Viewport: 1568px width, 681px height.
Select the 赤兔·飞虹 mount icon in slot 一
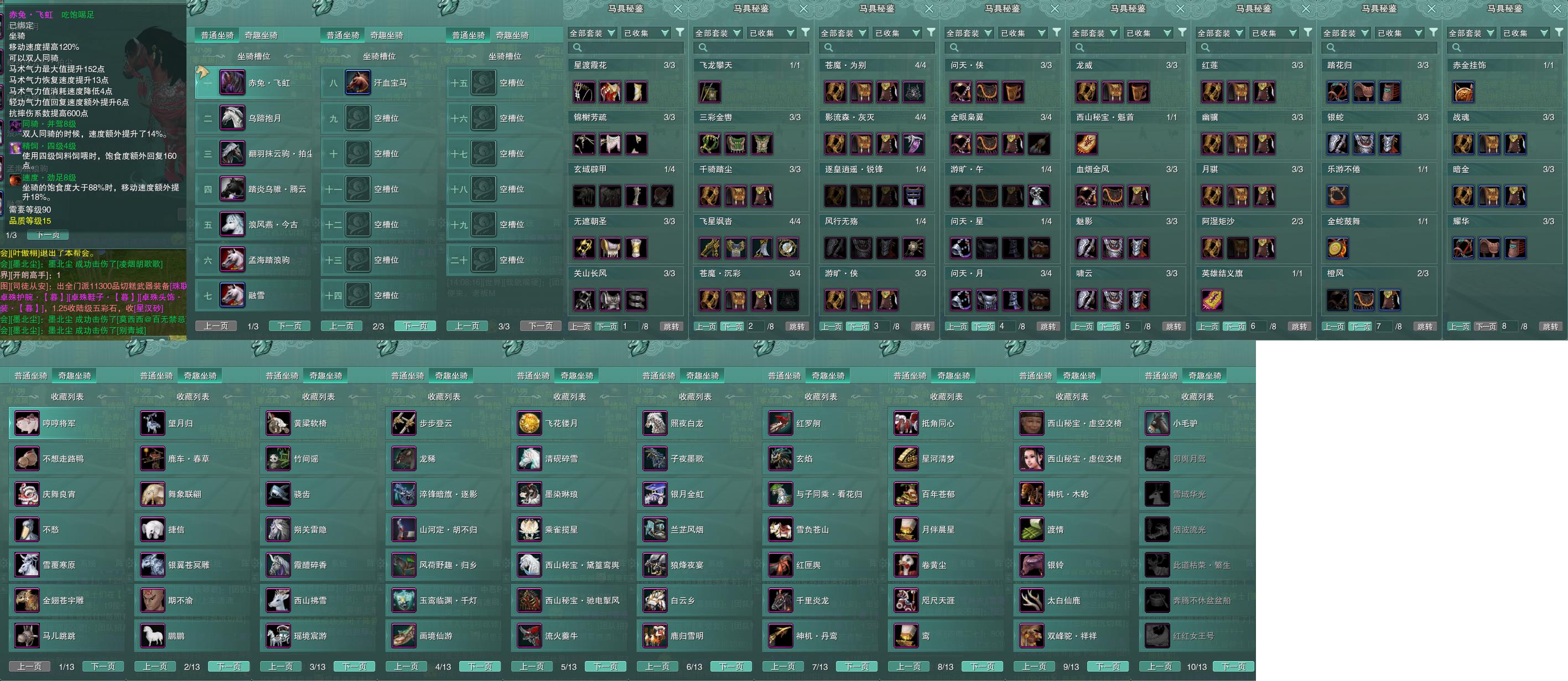click(232, 83)
